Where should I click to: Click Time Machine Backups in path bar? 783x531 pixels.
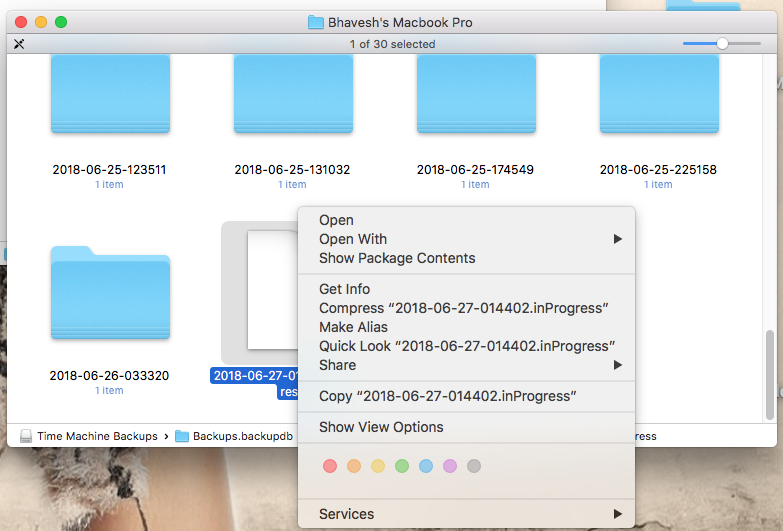click(97, 436)
